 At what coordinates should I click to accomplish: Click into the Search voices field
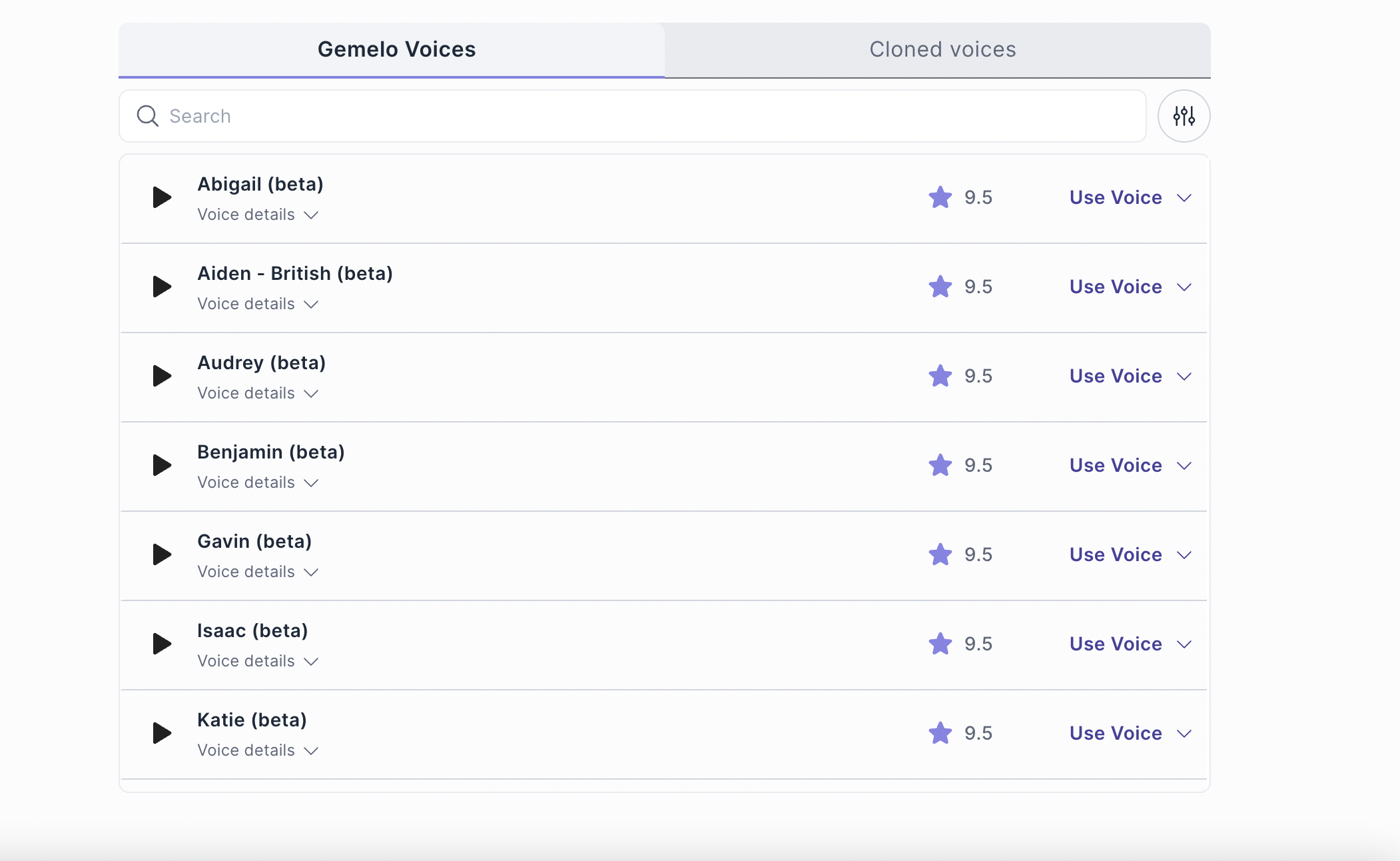[x=633, y=116]
